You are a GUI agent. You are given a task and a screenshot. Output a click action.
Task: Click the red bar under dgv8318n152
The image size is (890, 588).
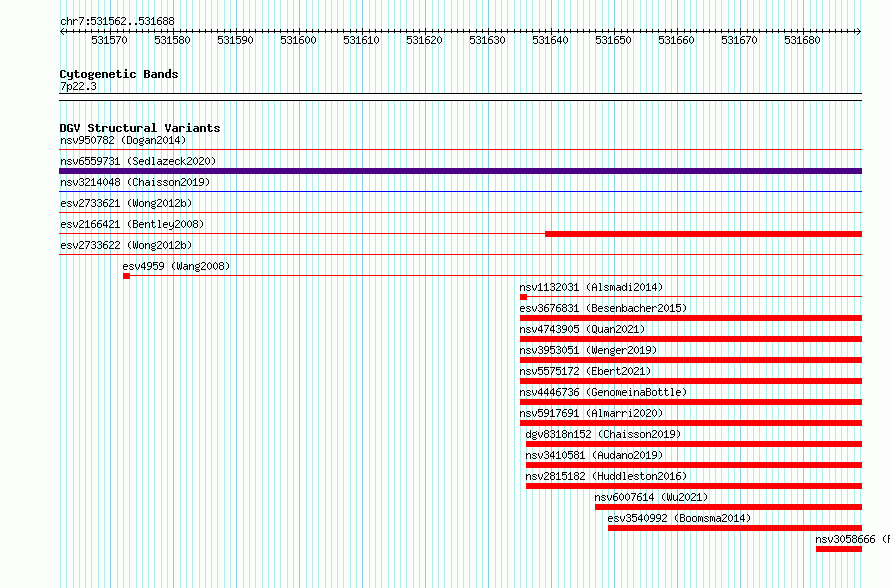[694, 444]
